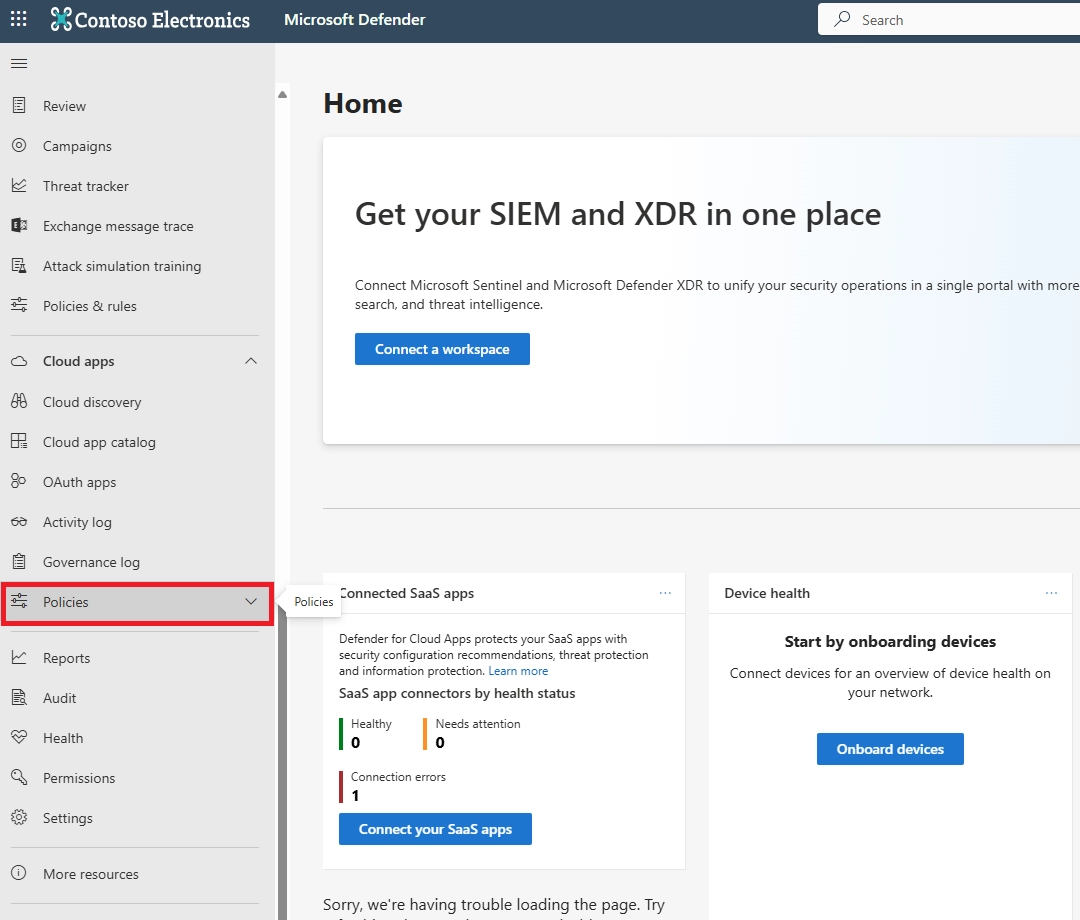Click the Healthy connector count
Image resolution: width=1080 pixels, height=920 pixels.
tap(355, 742)
